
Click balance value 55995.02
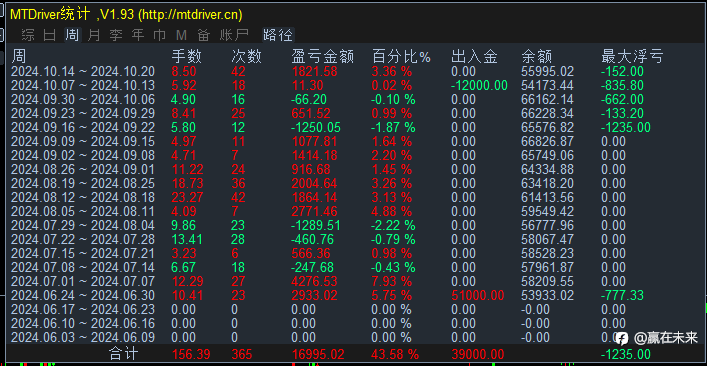tap(547, 71)
